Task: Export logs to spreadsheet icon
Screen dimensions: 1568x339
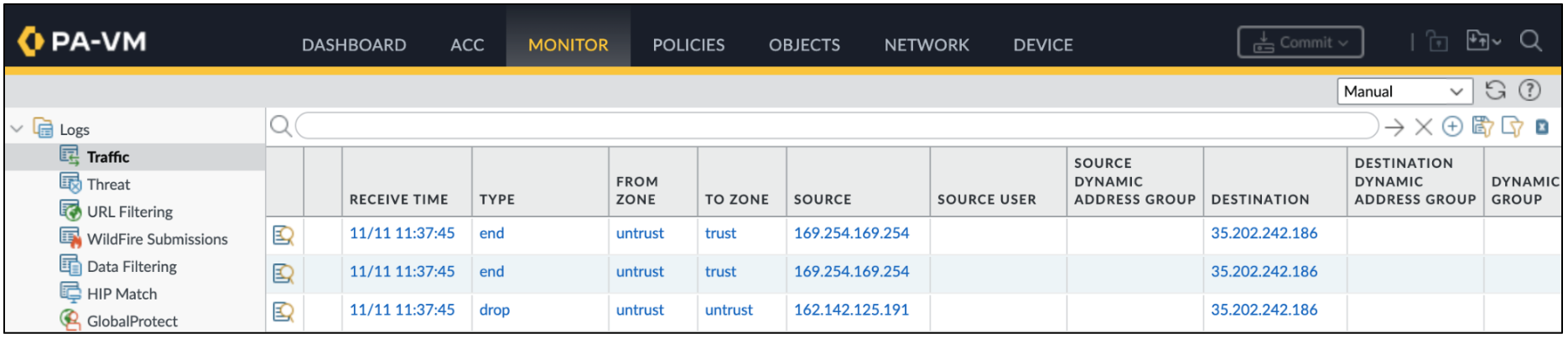Action: tap(1542, 127)
